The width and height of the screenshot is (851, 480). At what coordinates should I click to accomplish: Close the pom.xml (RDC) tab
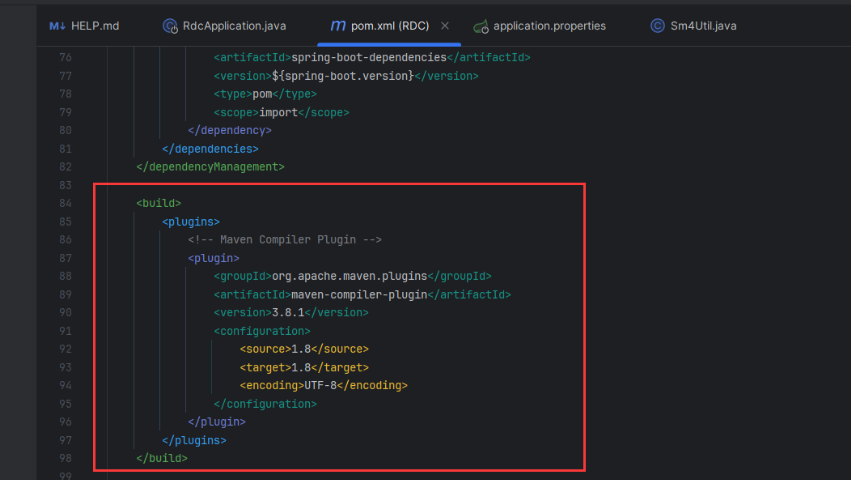[445, 25]
